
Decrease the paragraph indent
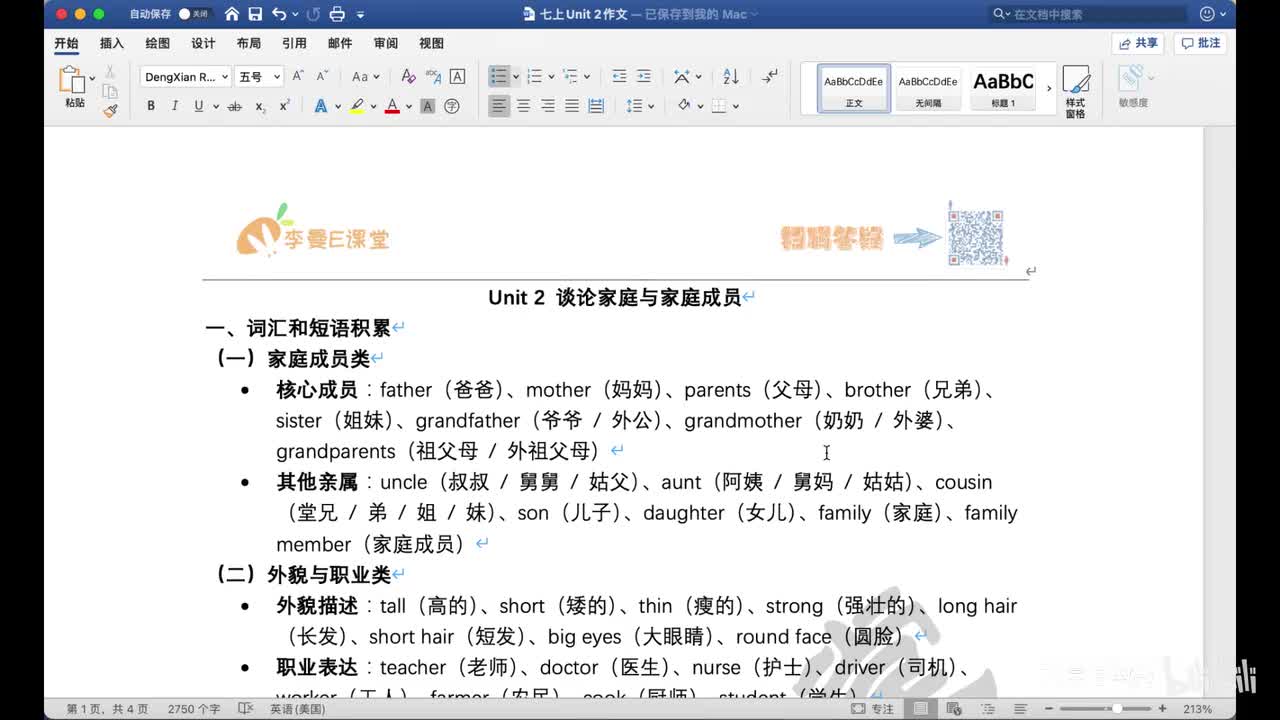tap(619, 76)
